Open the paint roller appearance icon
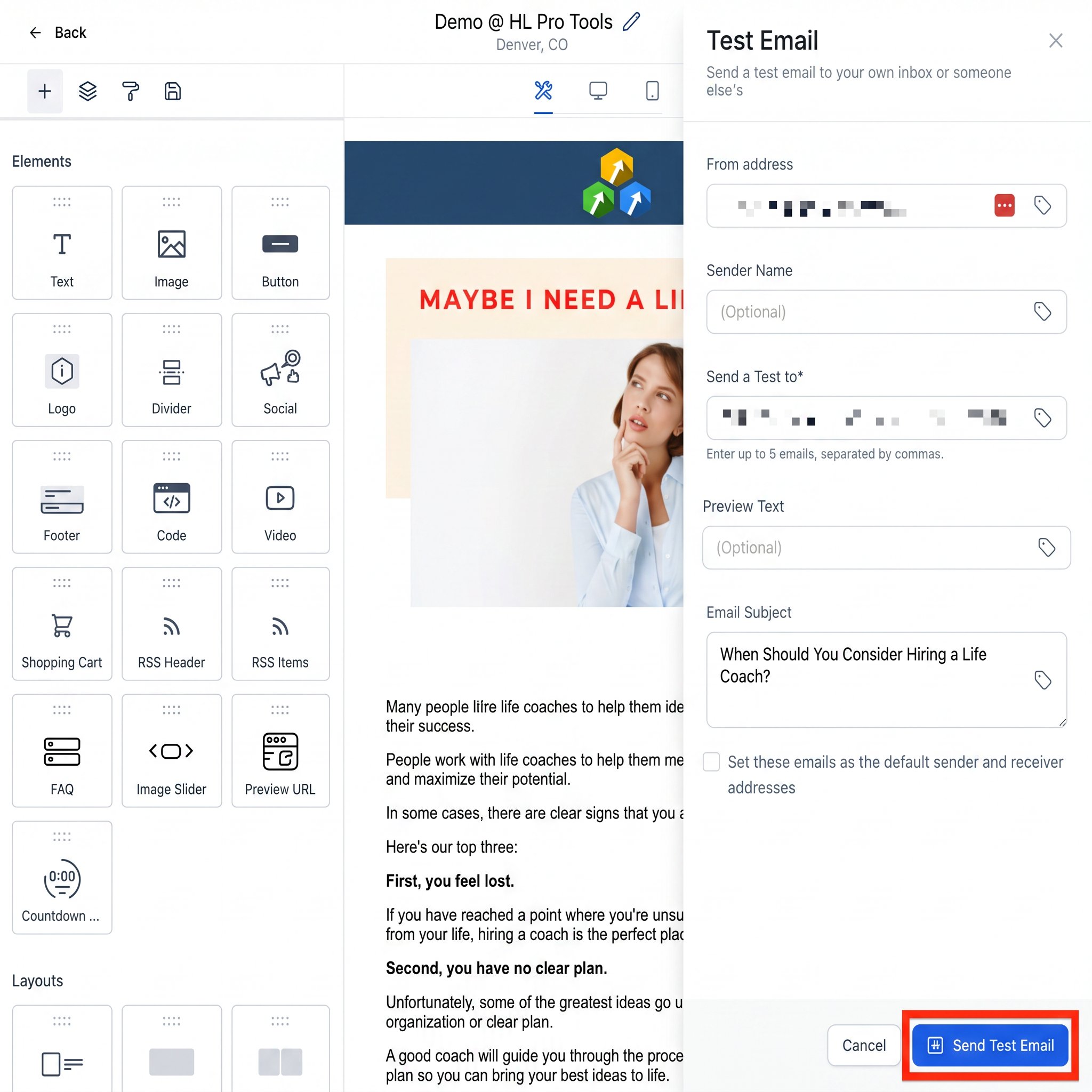This screenshot has height=1092, width=1092. [131, 91]
